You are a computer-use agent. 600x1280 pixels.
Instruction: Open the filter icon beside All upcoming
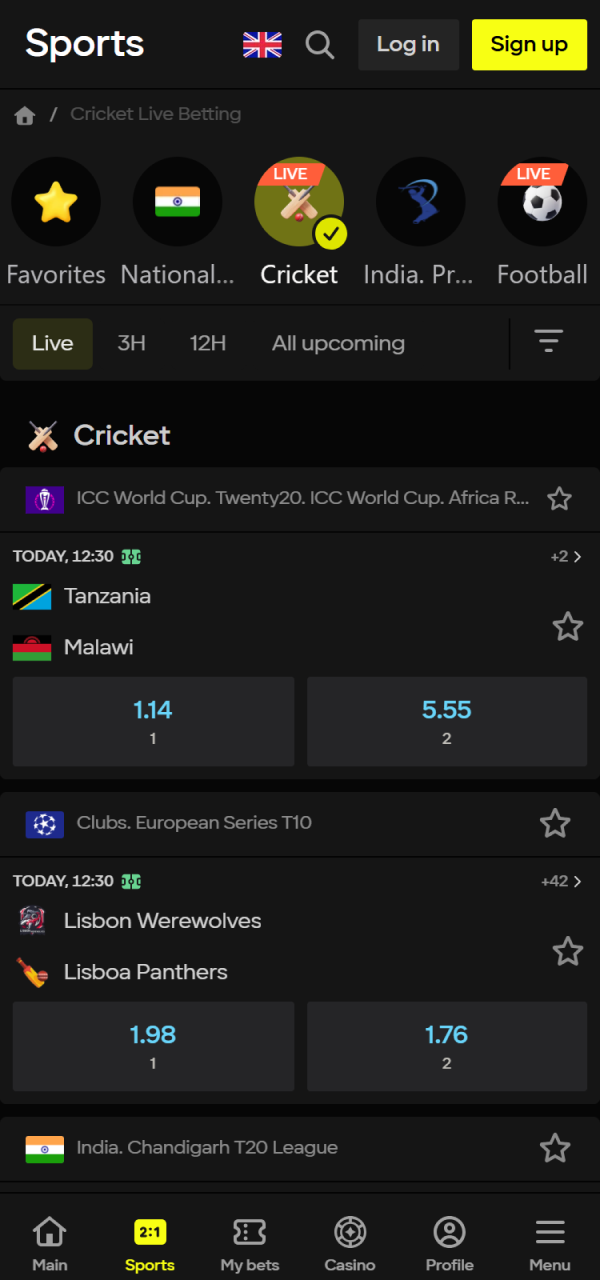click(548, 342)
